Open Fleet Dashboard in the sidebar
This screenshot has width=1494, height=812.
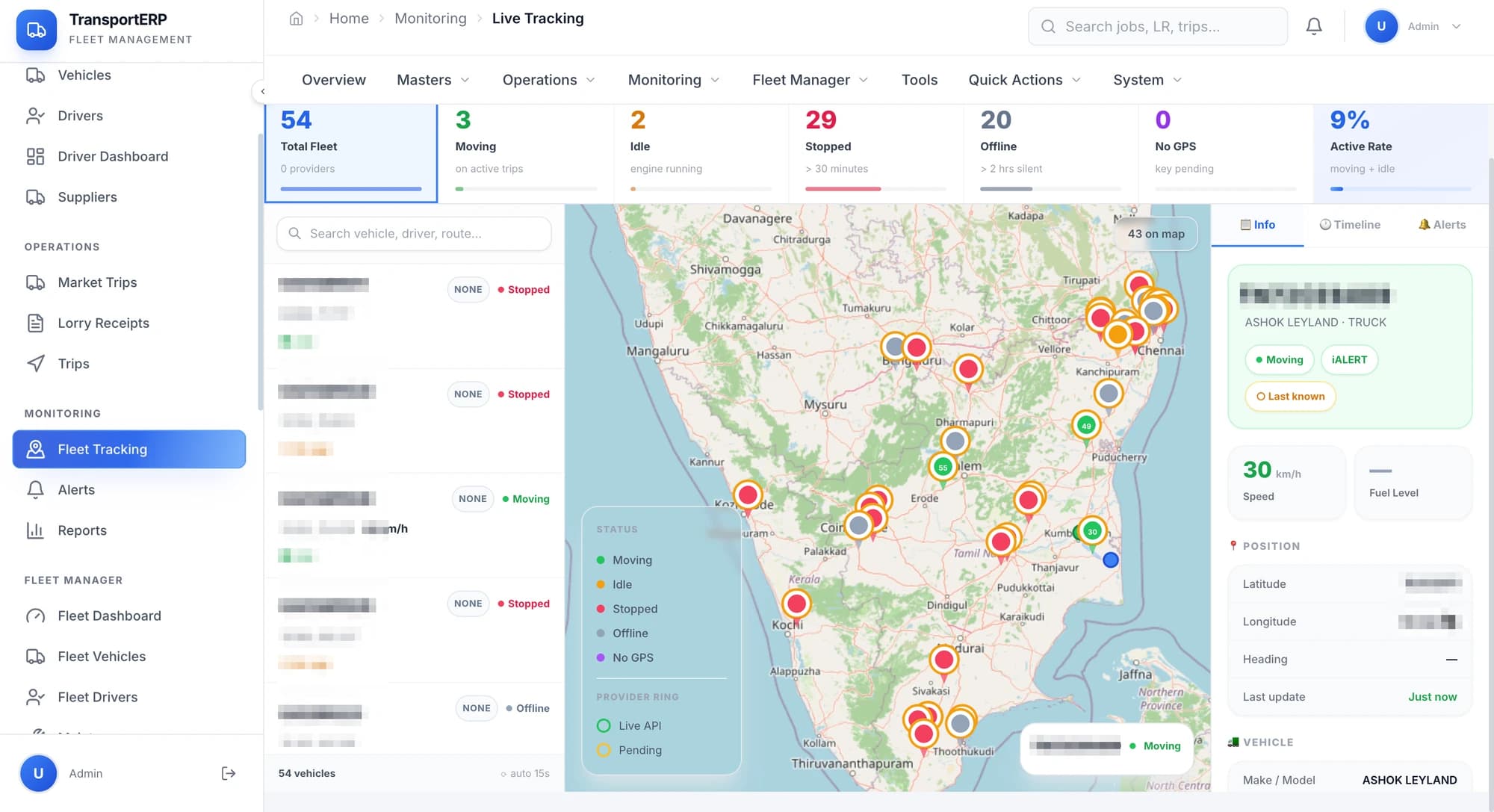[129, 616]
